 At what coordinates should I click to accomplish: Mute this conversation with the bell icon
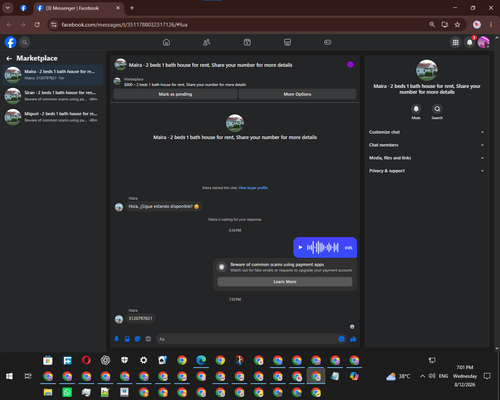point(416,109)
